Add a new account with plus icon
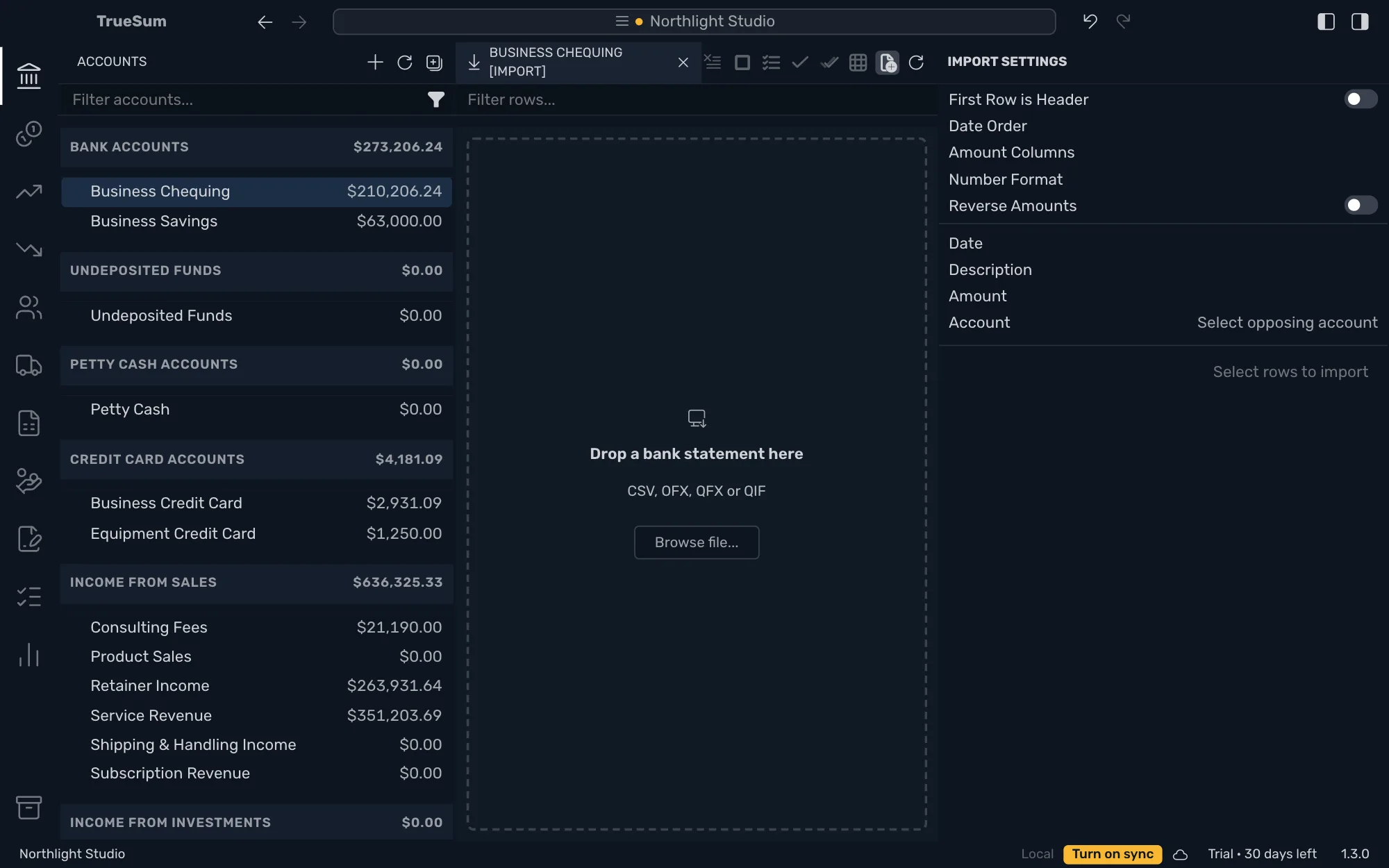 point(375,62)
